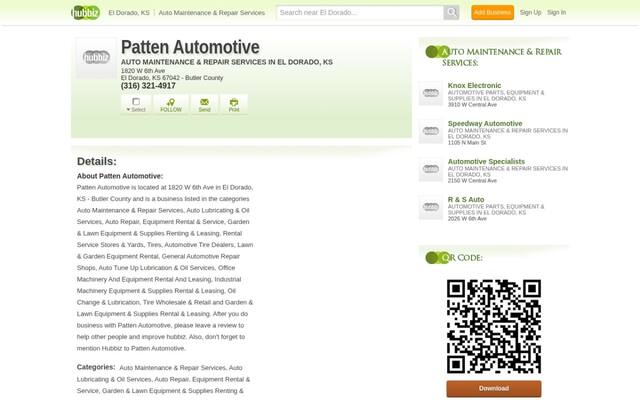The image size is (640, 400).
Task: Open Knox Electronic logo thumbnail
Action: click(431, 93)
